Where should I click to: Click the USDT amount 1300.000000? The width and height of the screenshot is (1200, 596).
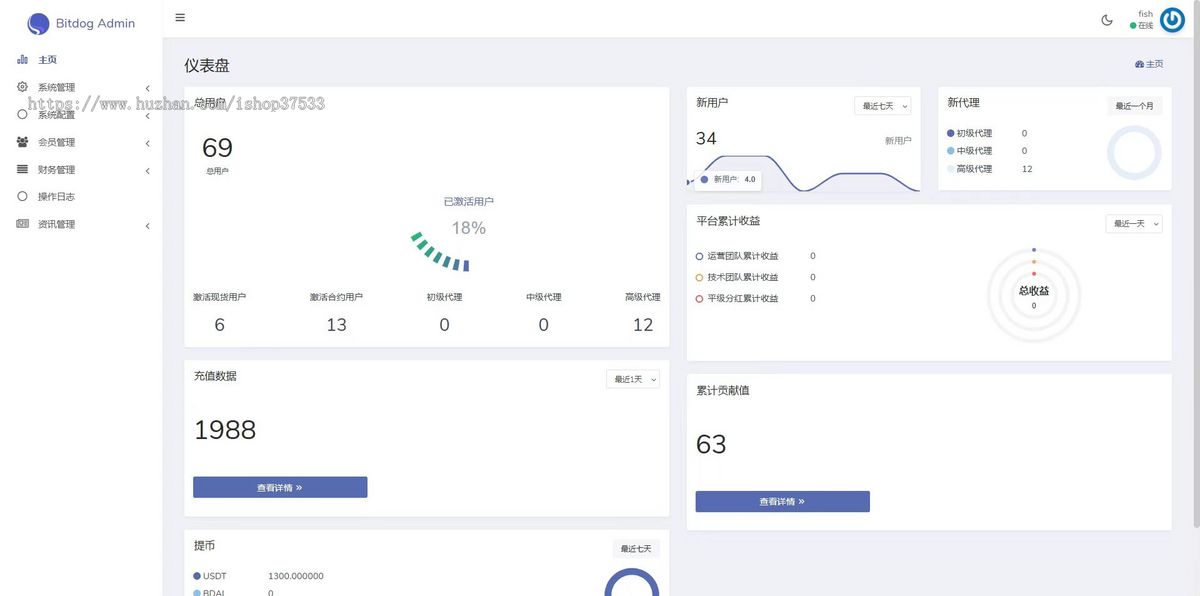[296, 576]
